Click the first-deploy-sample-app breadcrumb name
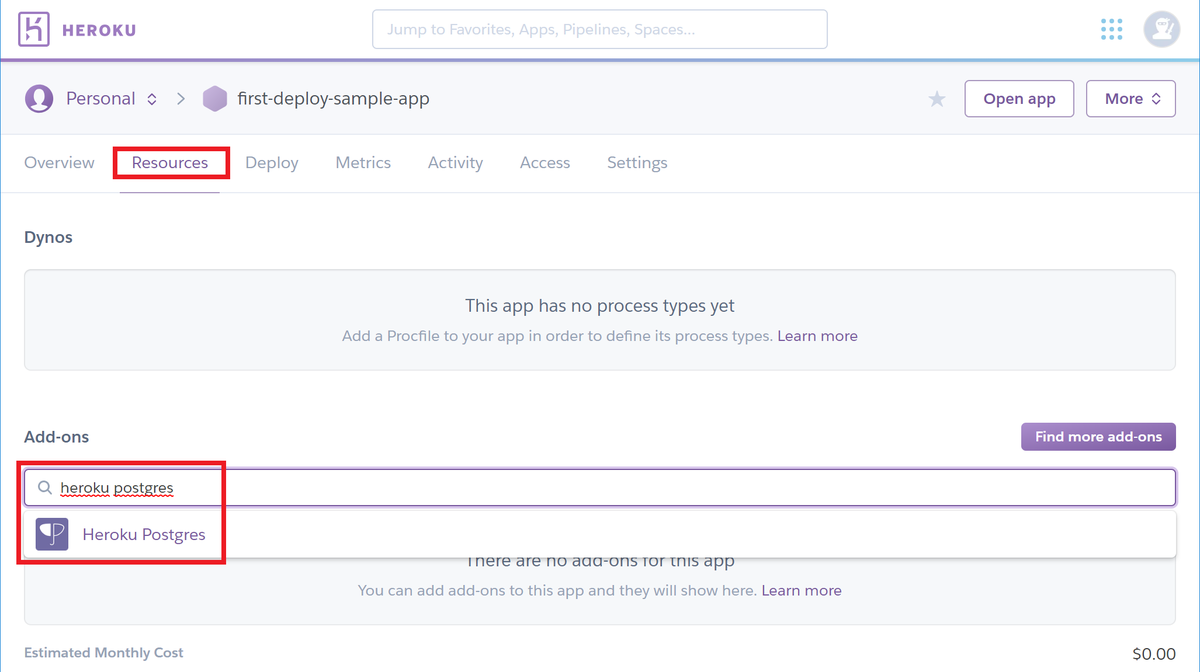The width and height of the screenshot is (1200, 672). click(x=334, y=99)
